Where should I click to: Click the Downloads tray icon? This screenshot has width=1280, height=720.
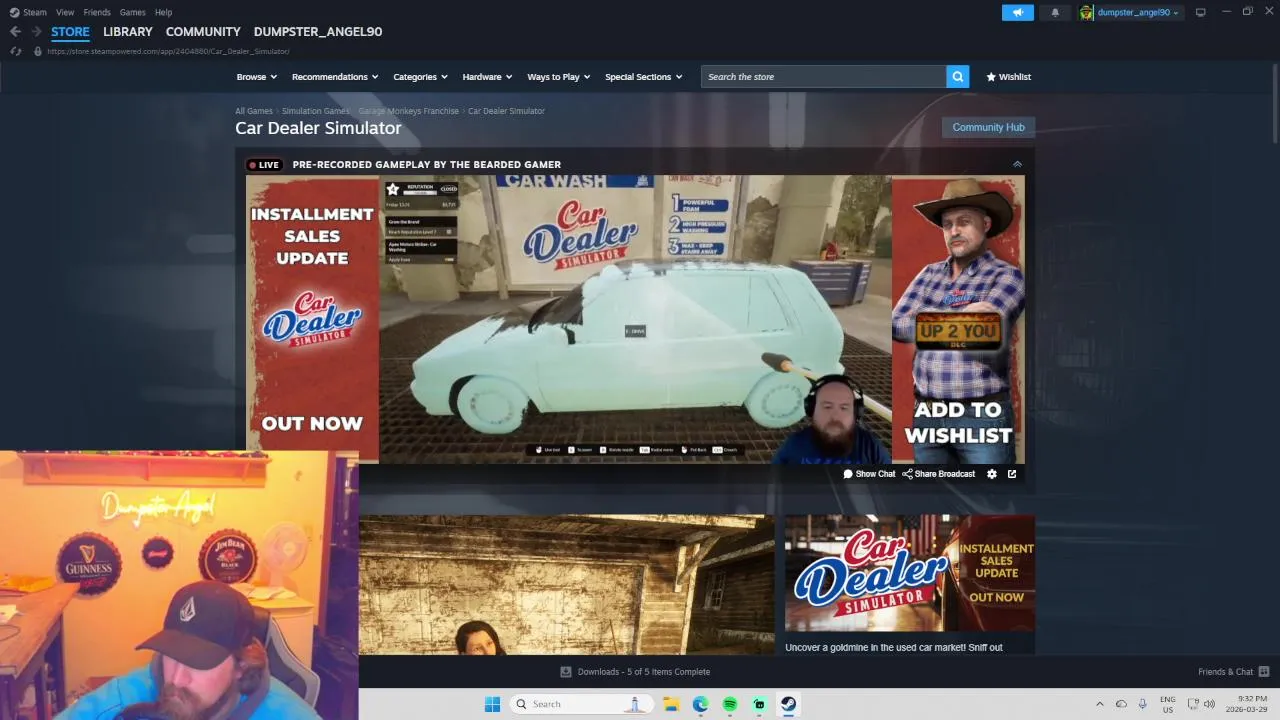point(566,672)
